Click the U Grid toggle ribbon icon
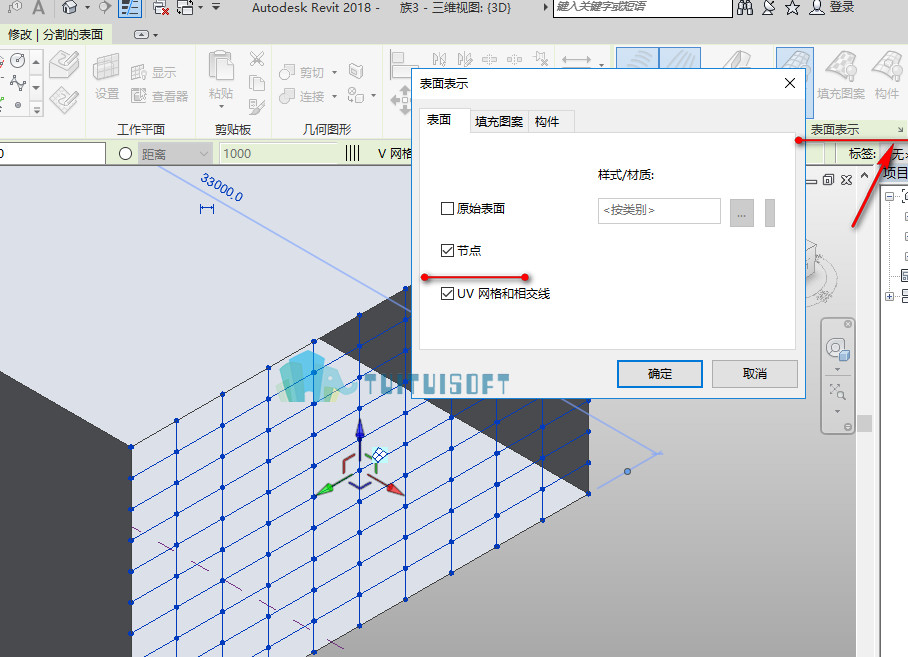Viewport: 908px width, 657px height. point(637,58)
